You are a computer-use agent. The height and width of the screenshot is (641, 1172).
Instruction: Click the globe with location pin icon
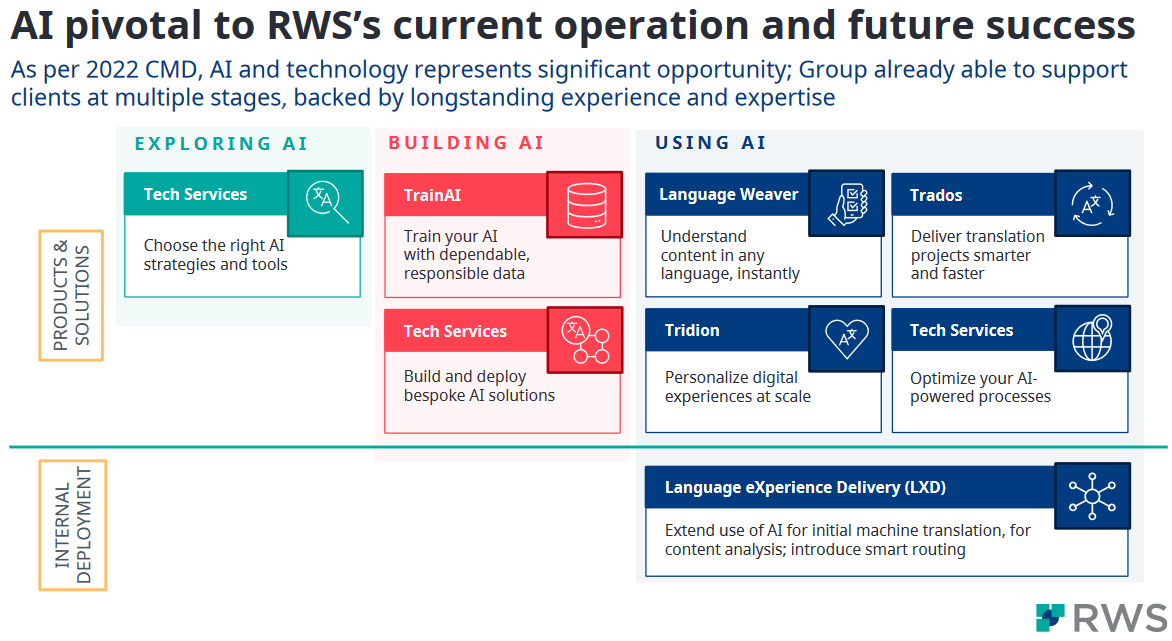tap(1092, 338)
